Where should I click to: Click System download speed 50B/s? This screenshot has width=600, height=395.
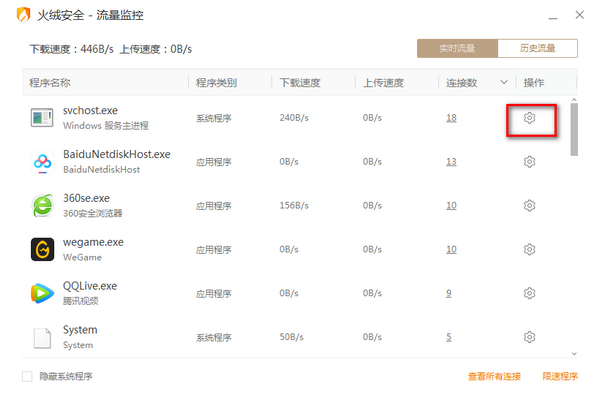click(291, 337)
